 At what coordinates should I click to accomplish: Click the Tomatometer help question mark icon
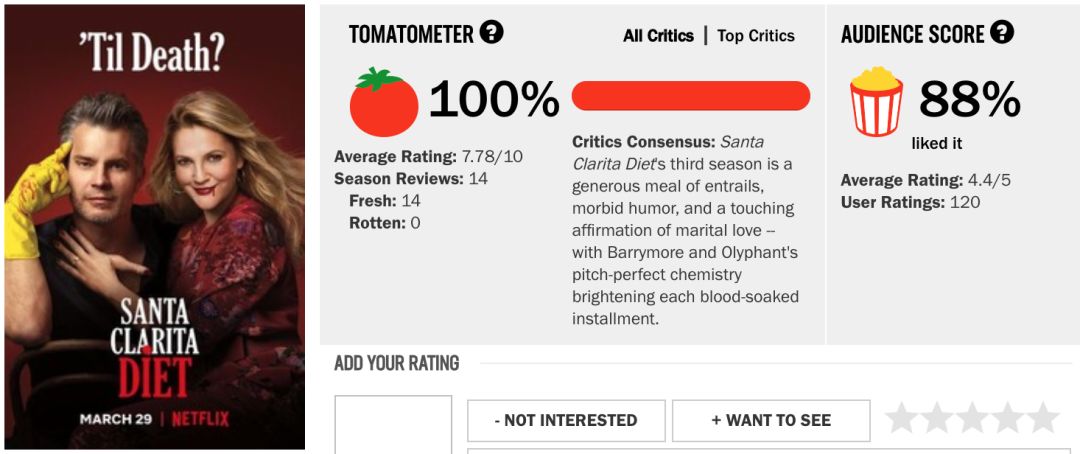point(491,33)
